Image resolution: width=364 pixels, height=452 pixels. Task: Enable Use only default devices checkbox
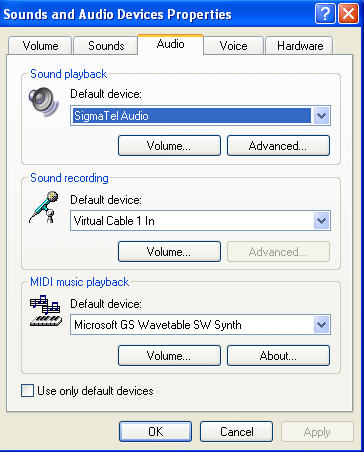point(27,390)
